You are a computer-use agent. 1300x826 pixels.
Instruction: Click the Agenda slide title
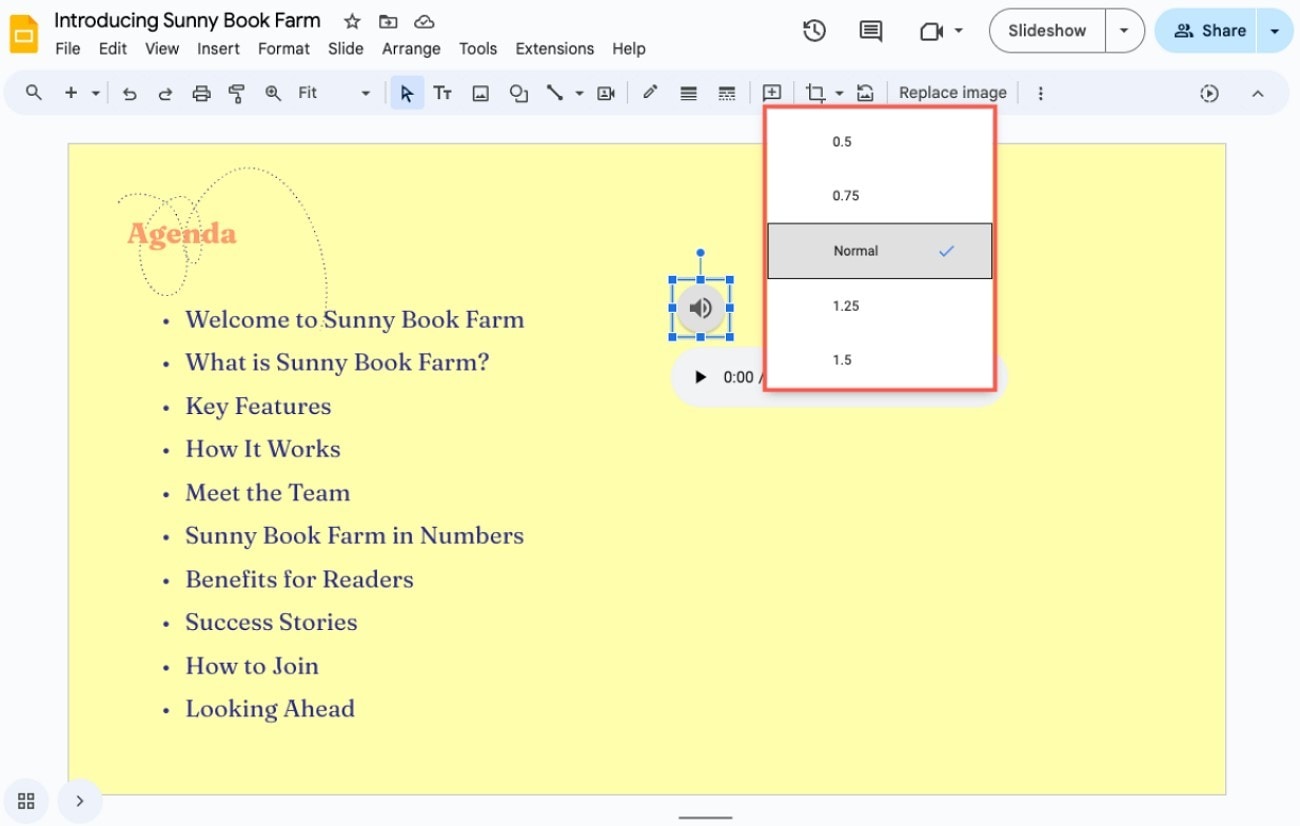[182, 234]
